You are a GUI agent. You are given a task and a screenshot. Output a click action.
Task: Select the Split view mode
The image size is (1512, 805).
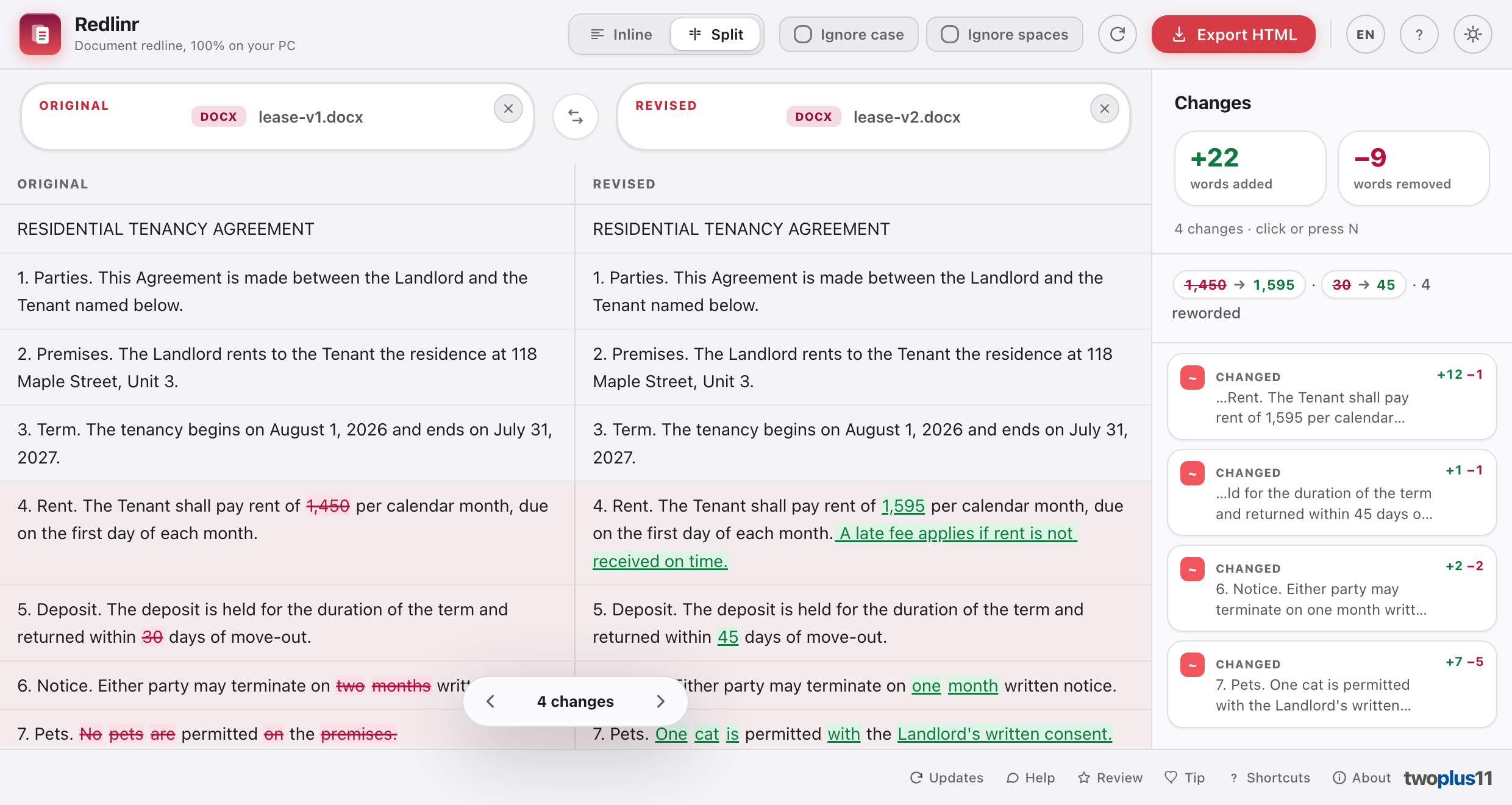coord(715,34)
